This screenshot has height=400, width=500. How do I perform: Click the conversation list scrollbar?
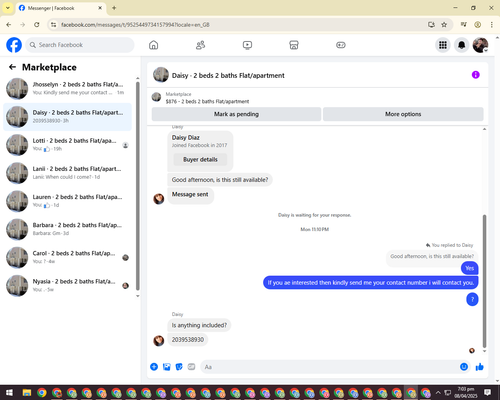click(x=138, y=186)
